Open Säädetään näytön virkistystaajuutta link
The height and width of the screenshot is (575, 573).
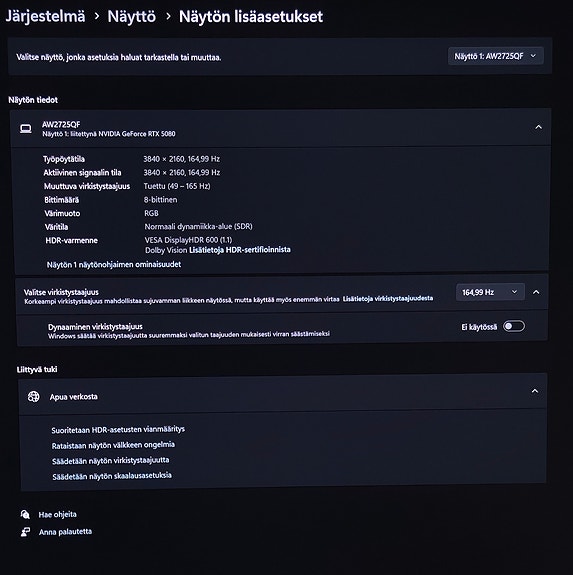pyautogui.click(x=110, y=461)
